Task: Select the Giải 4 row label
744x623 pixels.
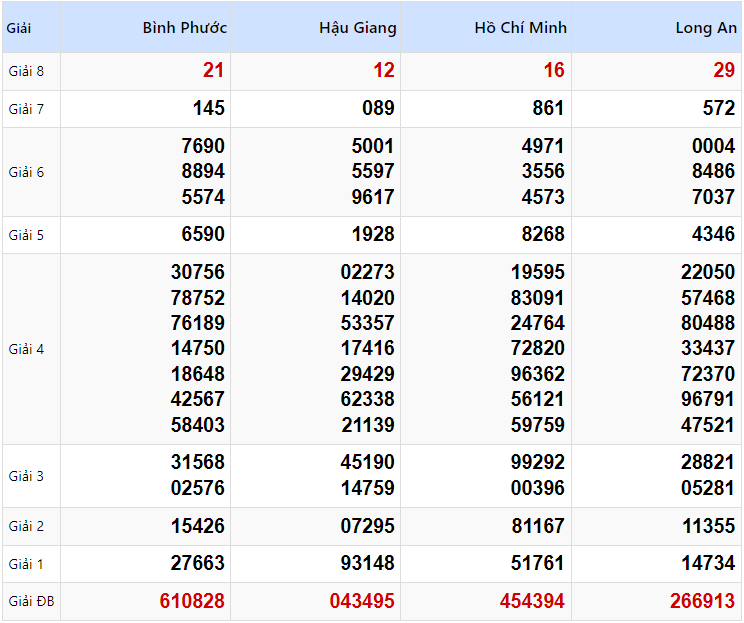Action: pos(27,349)
